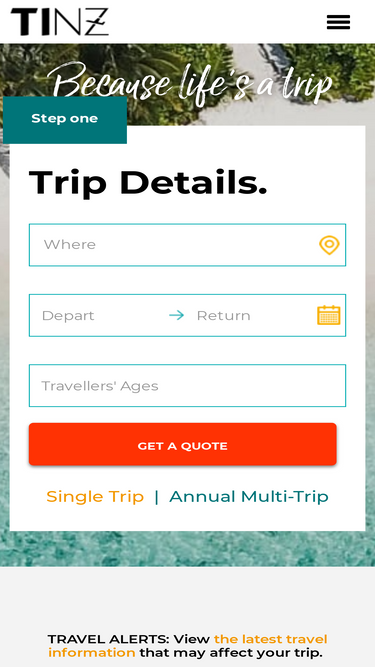
Task: Click the word information in travel alert
Action: [x=91, y=653]
